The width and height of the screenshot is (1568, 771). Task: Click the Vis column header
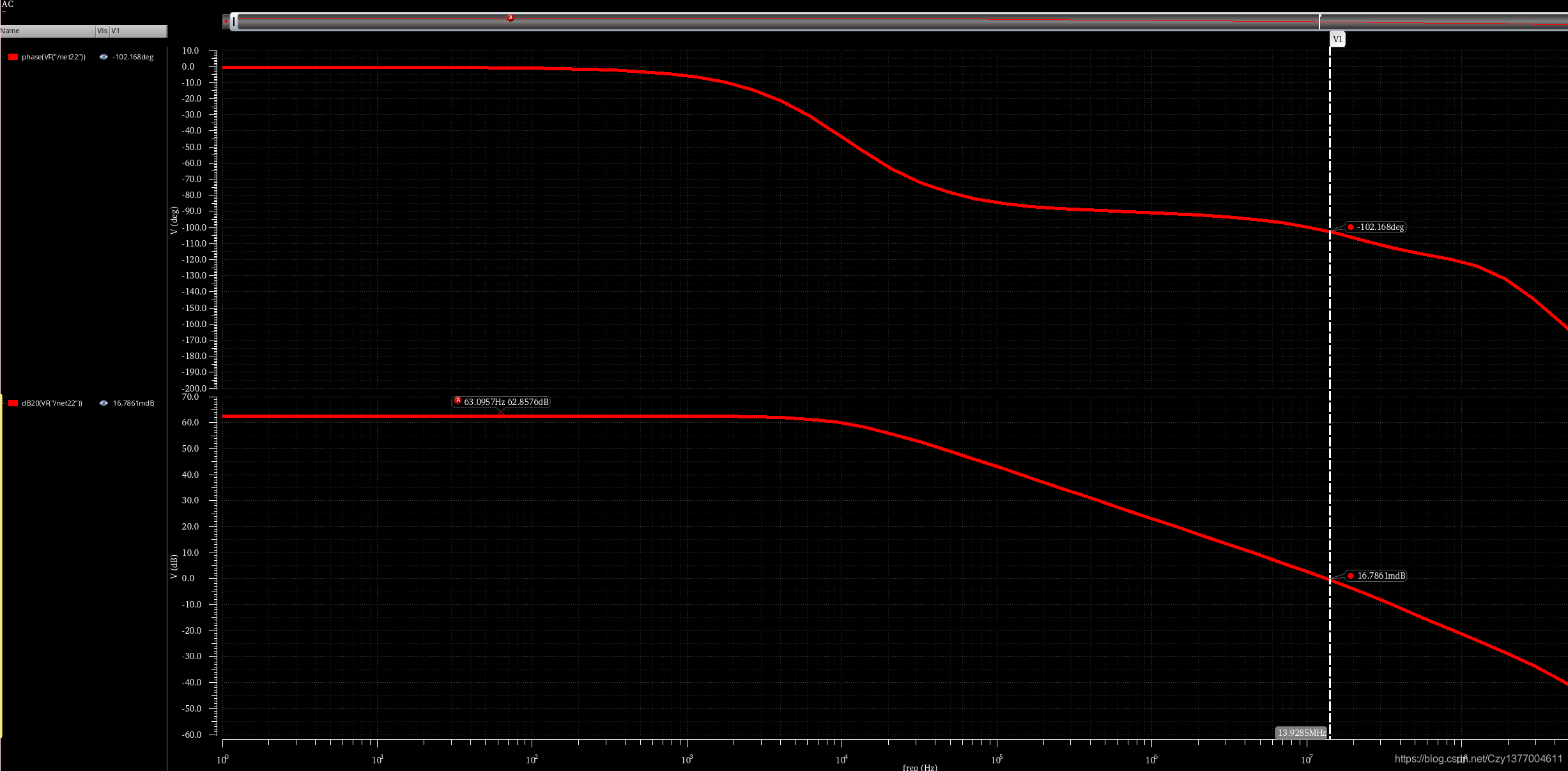click(102, 31)
